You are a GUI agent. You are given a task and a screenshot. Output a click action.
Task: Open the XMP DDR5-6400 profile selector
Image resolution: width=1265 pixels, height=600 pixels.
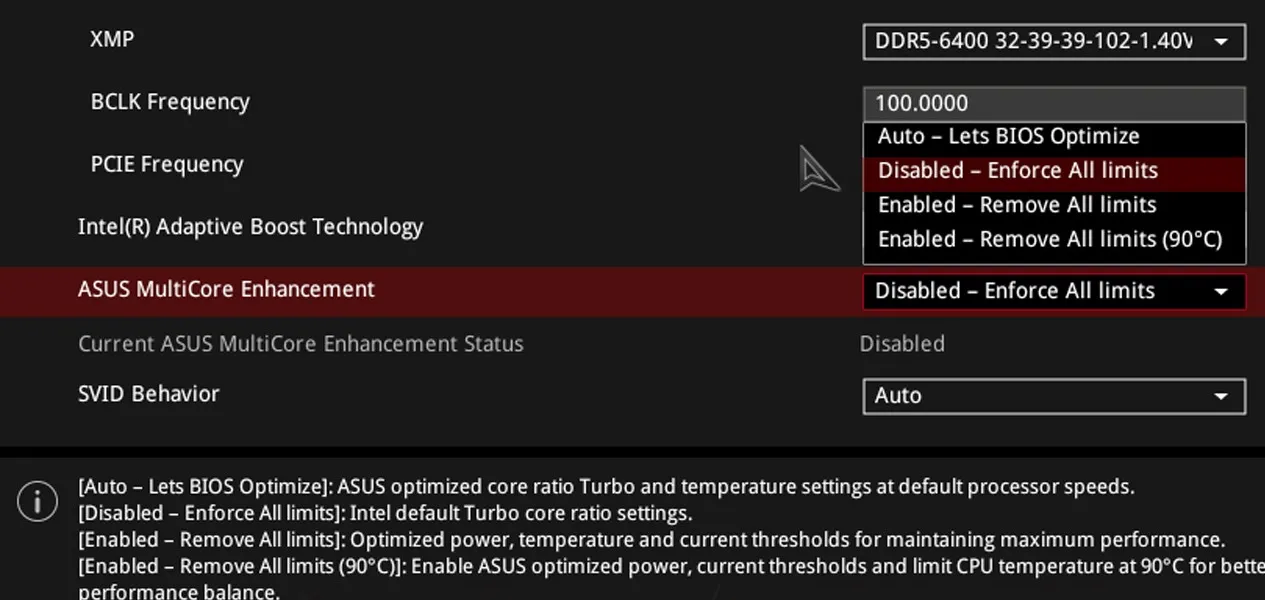pos(1054,42)
